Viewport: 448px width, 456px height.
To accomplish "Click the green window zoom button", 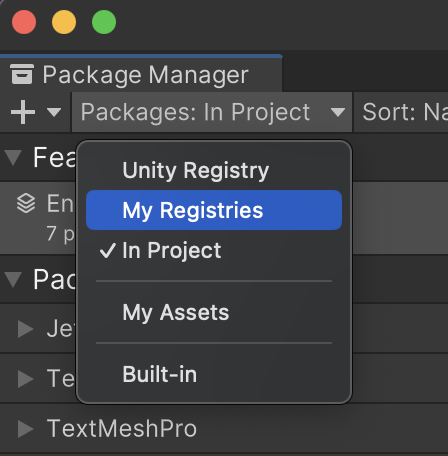I will (104, 22).
